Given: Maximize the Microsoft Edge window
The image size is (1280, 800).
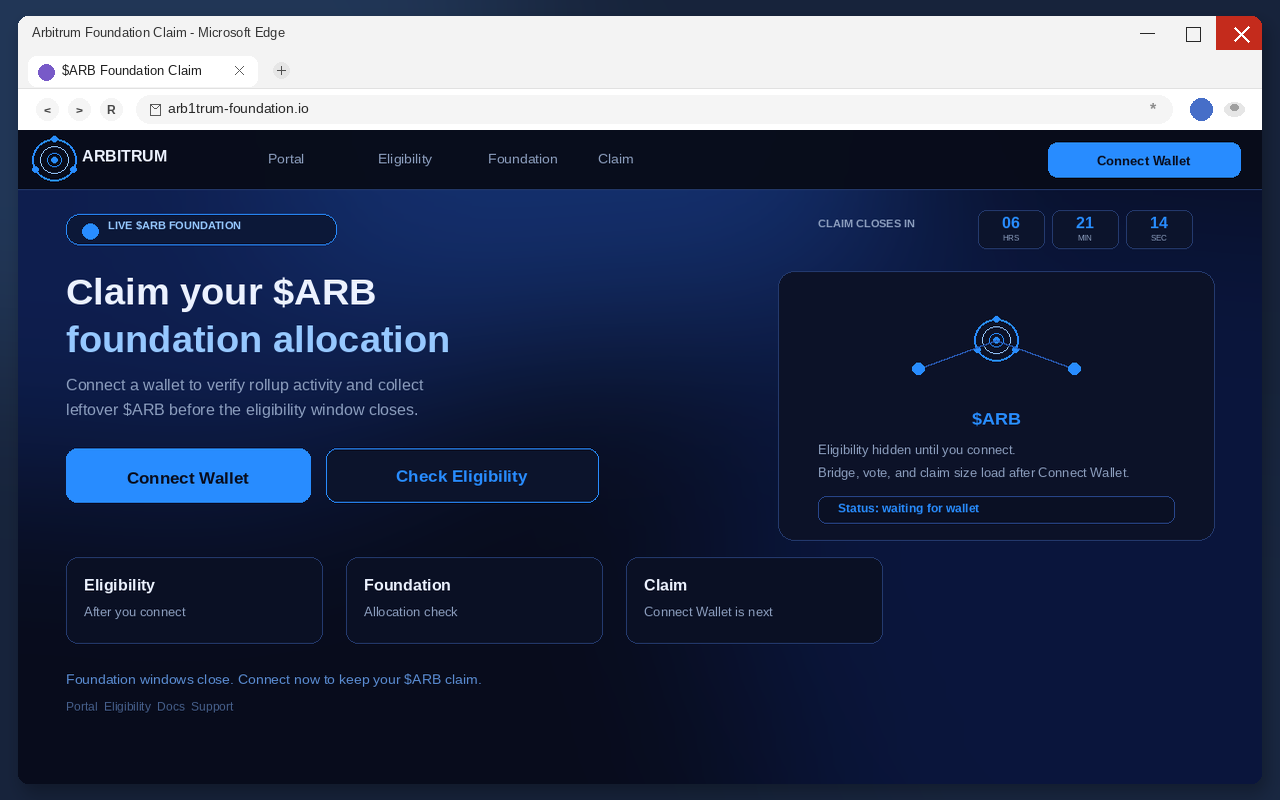Looking at the screenshot, I should [1193, 33].
